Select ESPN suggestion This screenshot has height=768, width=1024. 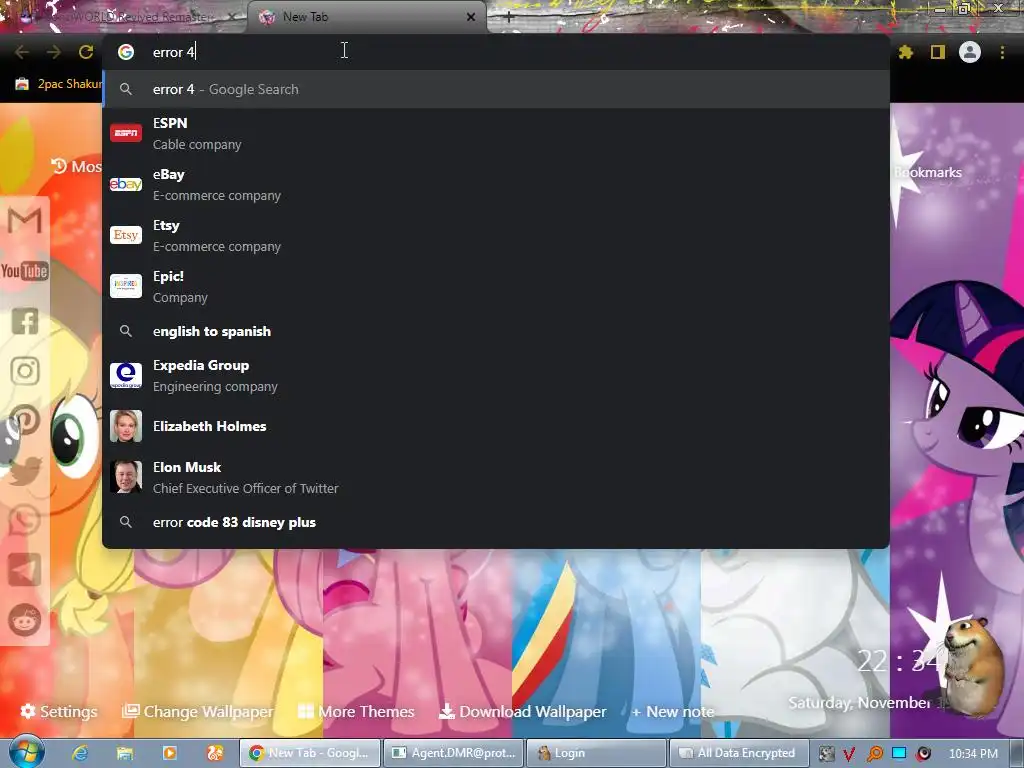tap(496, 133)
